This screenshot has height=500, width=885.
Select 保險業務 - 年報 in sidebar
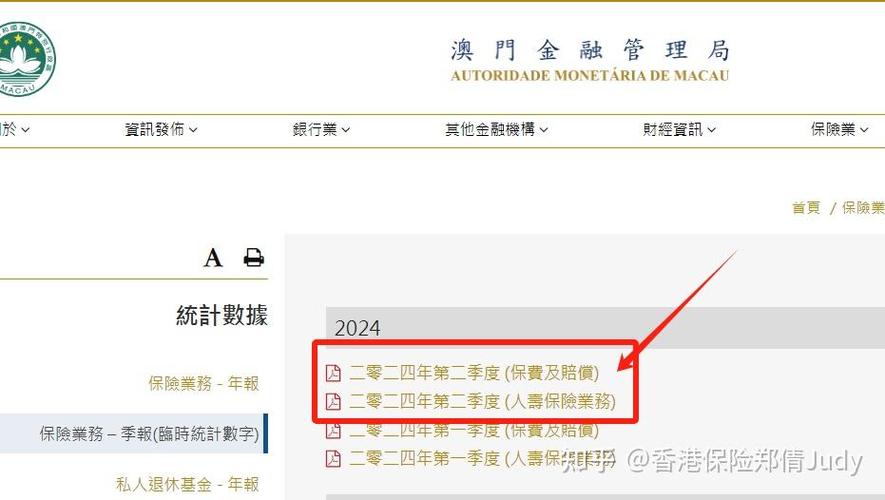pyautogui.click(x=204, y=384)
